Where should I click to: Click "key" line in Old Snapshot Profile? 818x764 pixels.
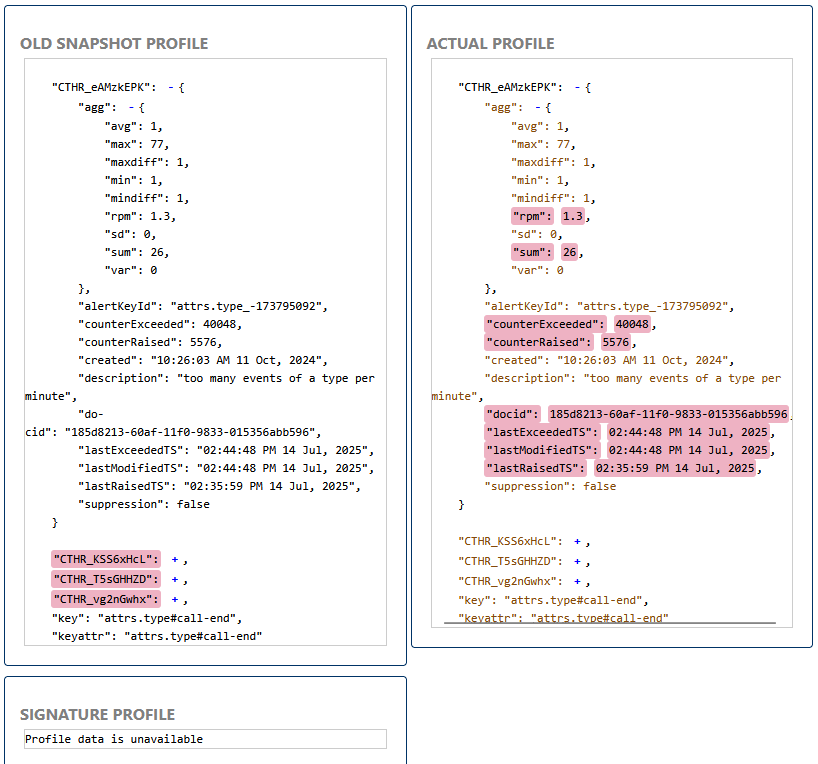coord(147,618)
